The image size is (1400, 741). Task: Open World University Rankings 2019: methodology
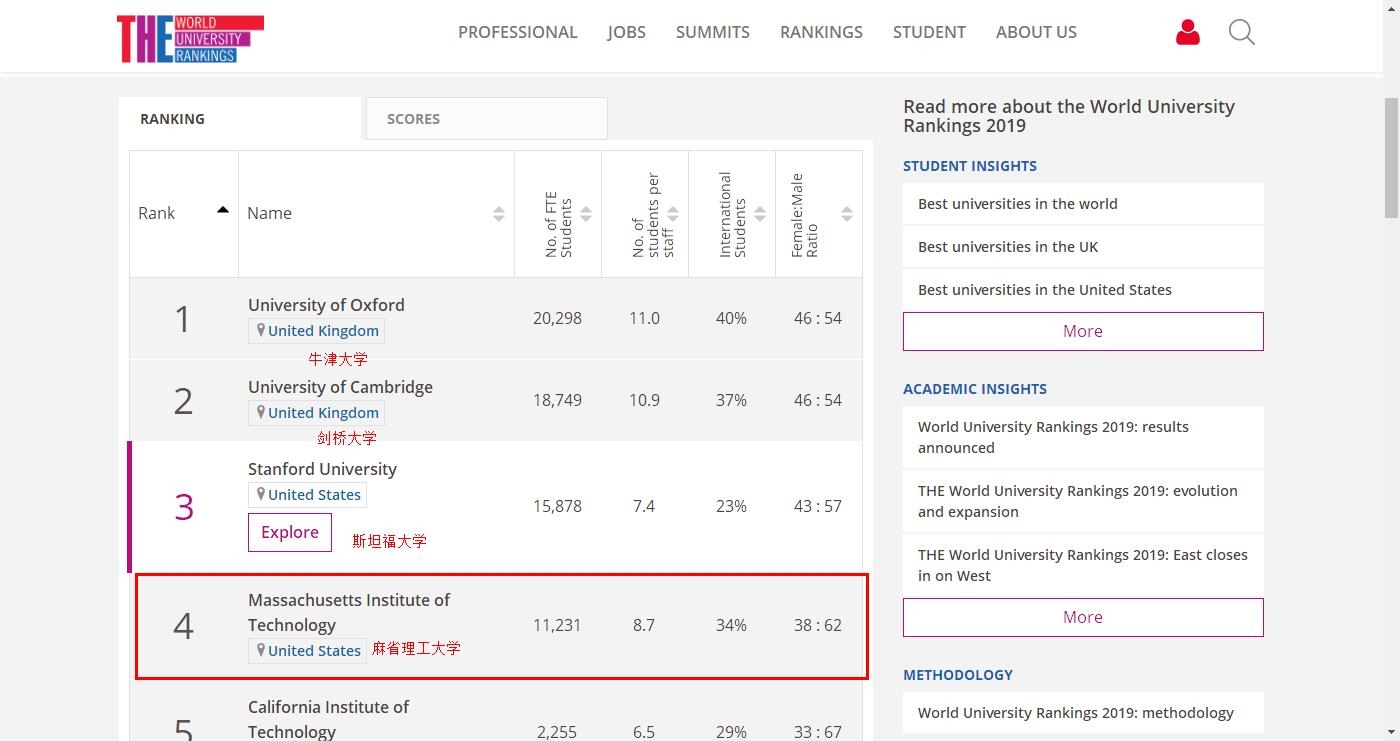click(x=1083, y=713)
